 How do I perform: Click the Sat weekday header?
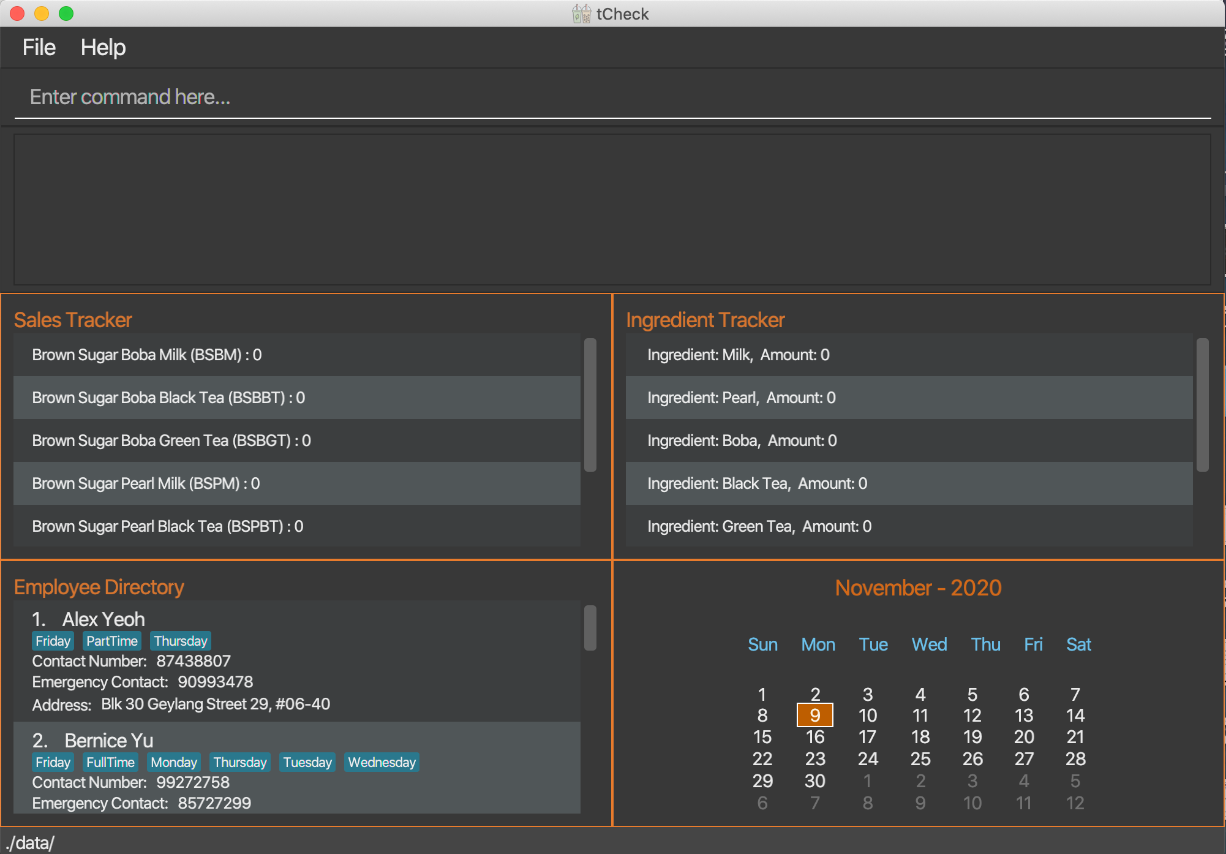[1079, 645]
